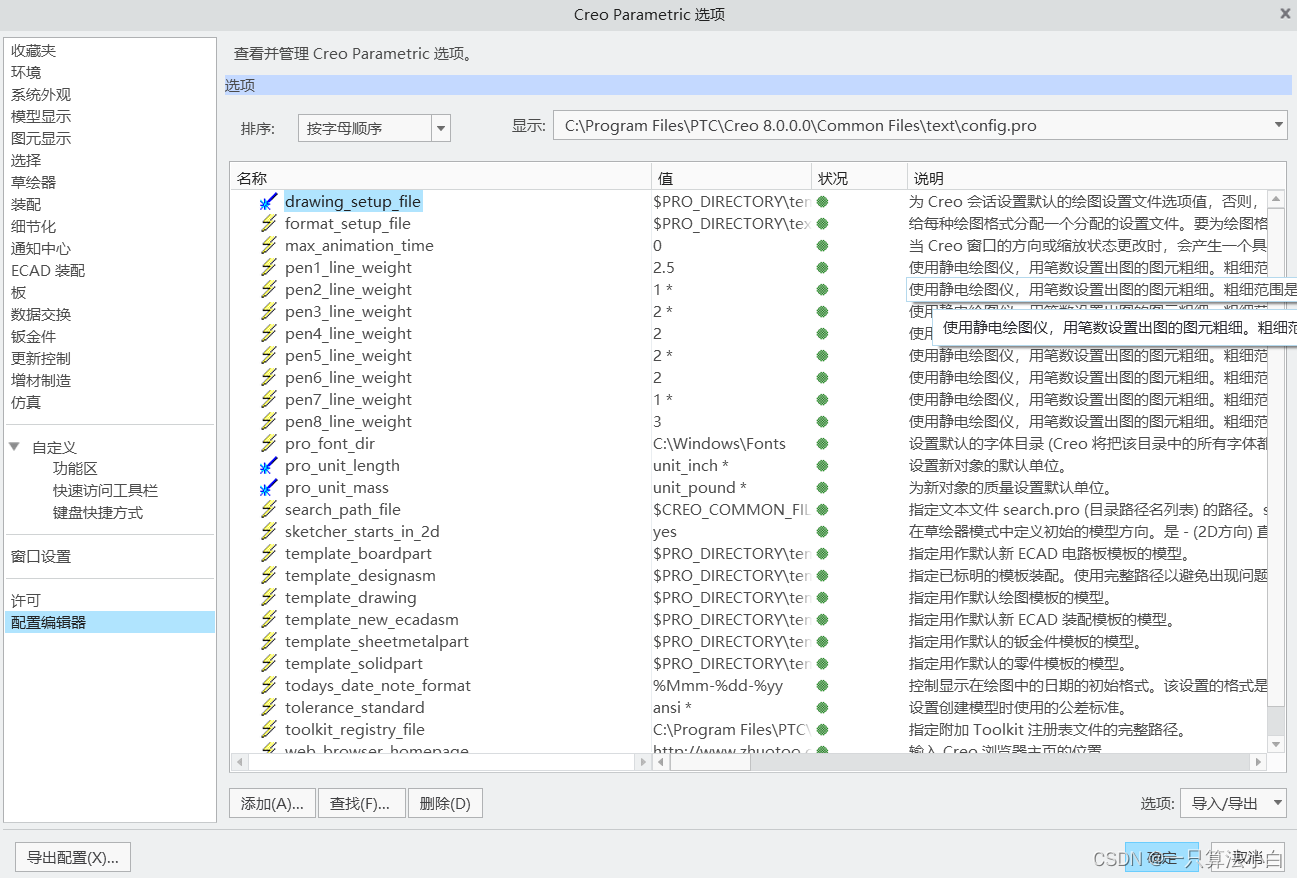Click the 添加(A)... button
1297x878 pixels.
(x=272, y=803)
